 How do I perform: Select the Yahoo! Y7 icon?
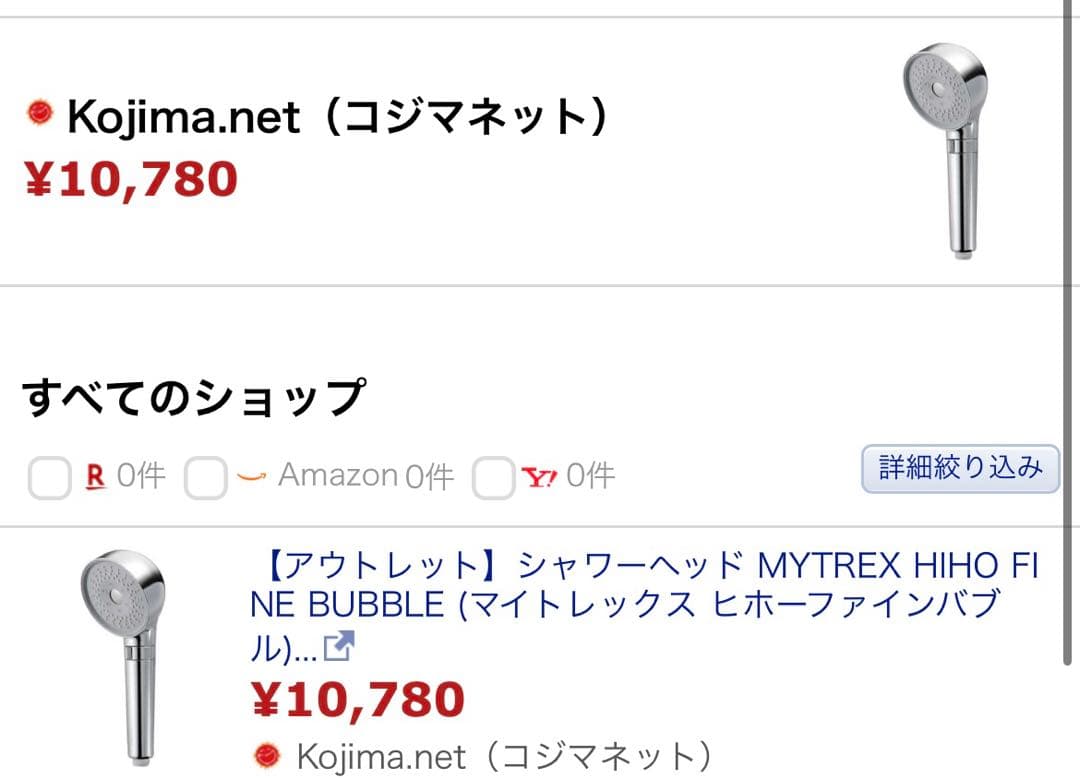pos(540,475)
